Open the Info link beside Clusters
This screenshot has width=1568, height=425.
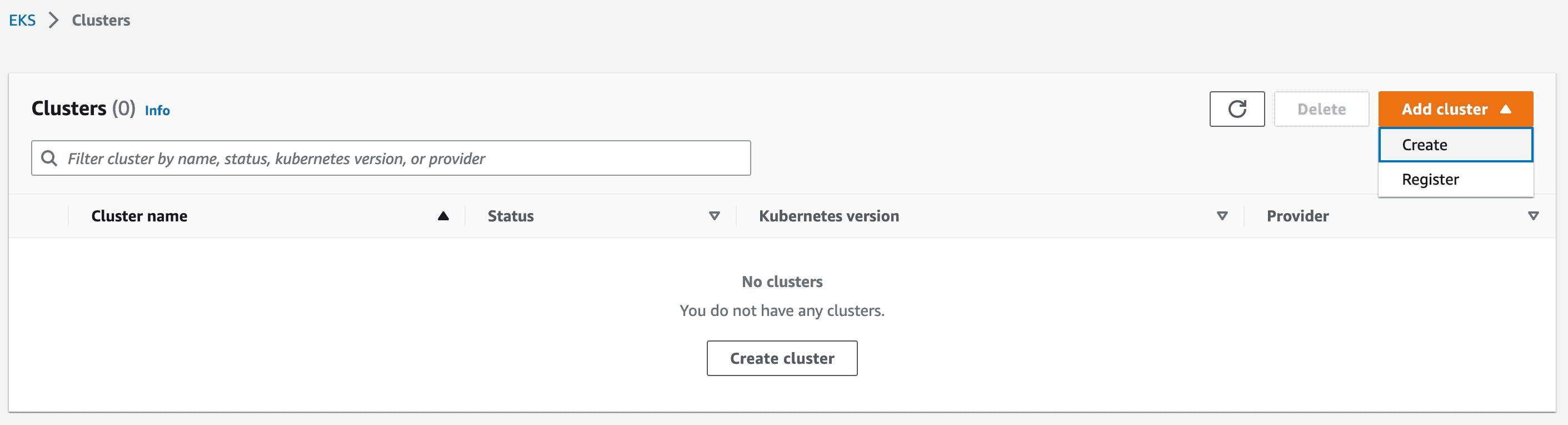(157, 110)
